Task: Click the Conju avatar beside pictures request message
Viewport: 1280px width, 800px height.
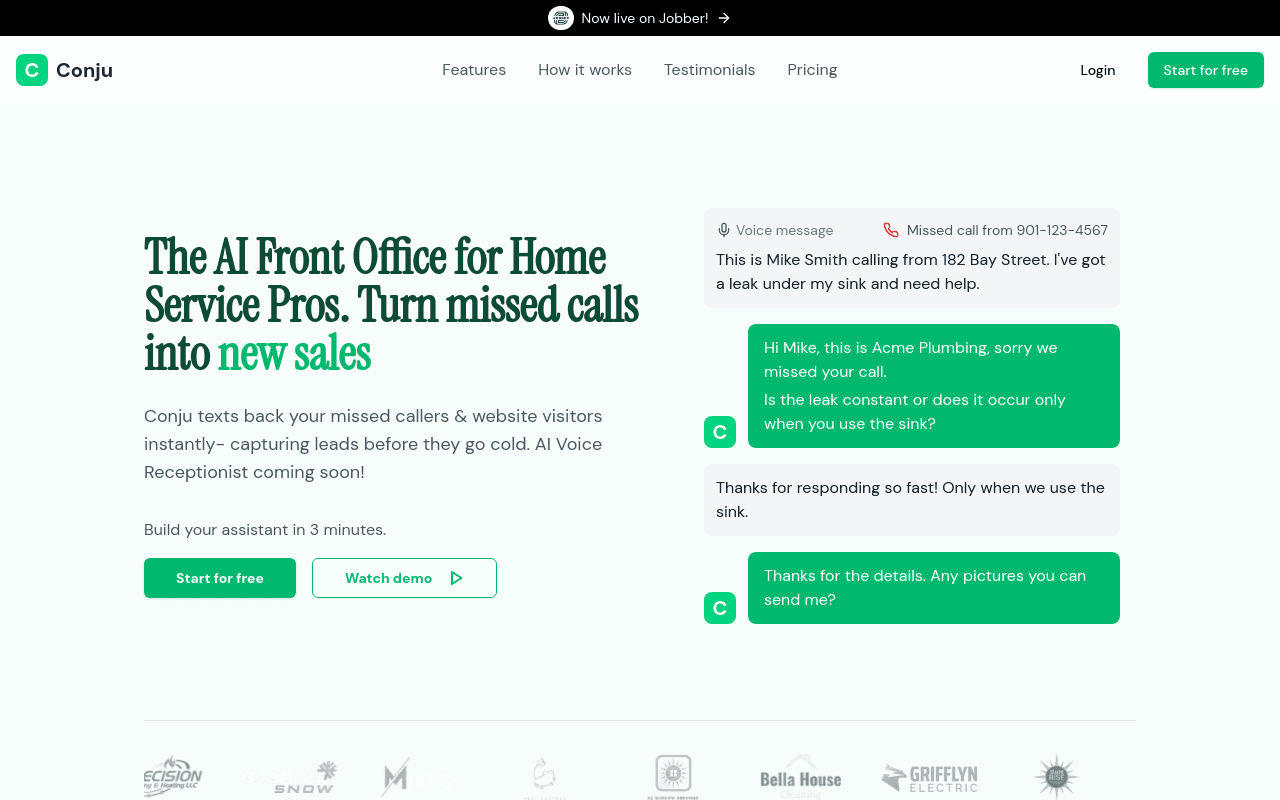Action: (x=720, y=608)
